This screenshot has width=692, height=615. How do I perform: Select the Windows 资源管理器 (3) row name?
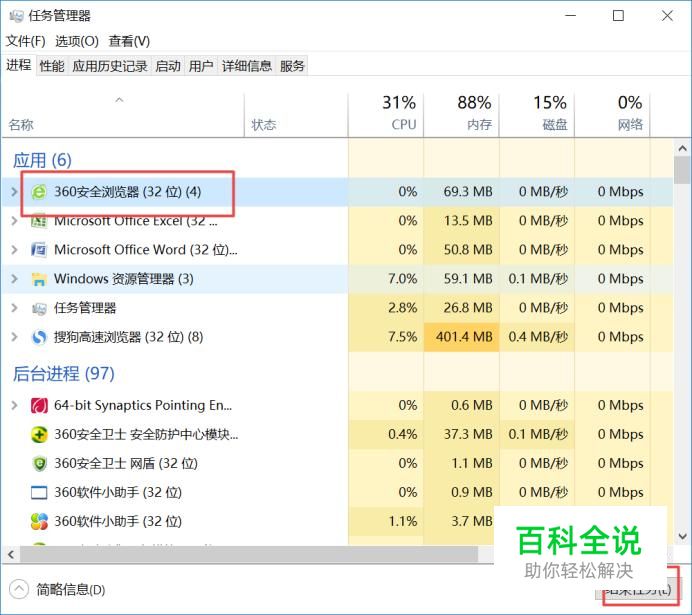(124, 279)
